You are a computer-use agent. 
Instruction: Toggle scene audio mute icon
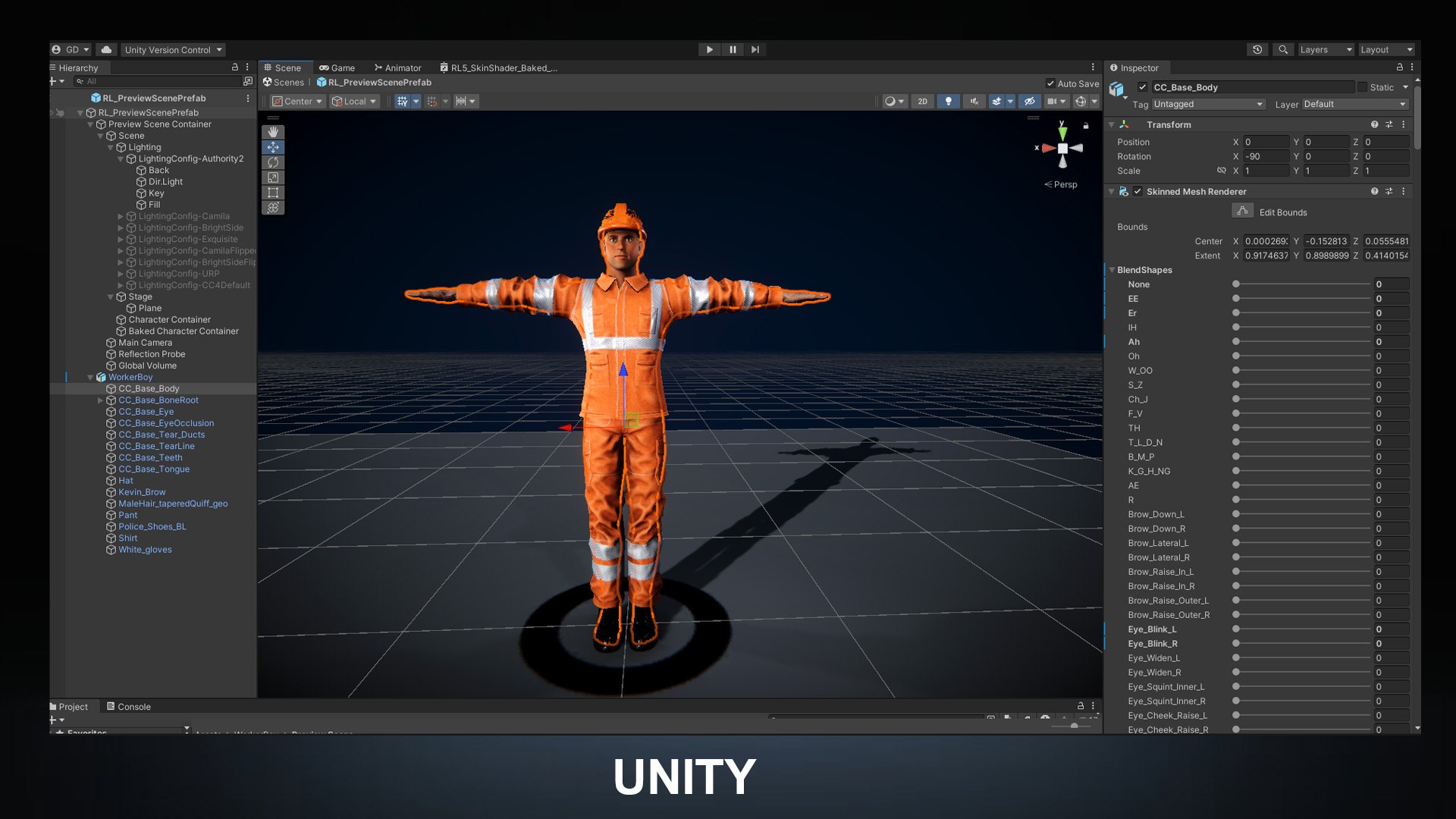(974, 101)
